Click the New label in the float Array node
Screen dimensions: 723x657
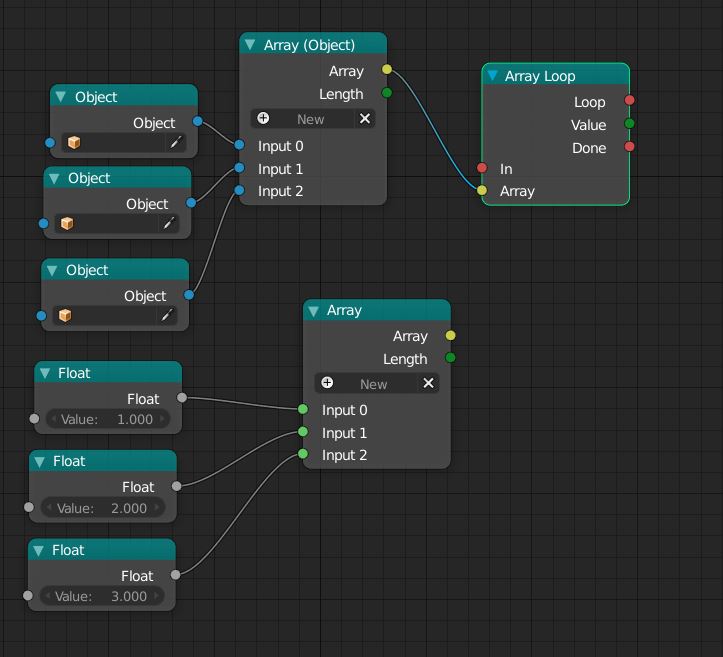click(373, 384)
